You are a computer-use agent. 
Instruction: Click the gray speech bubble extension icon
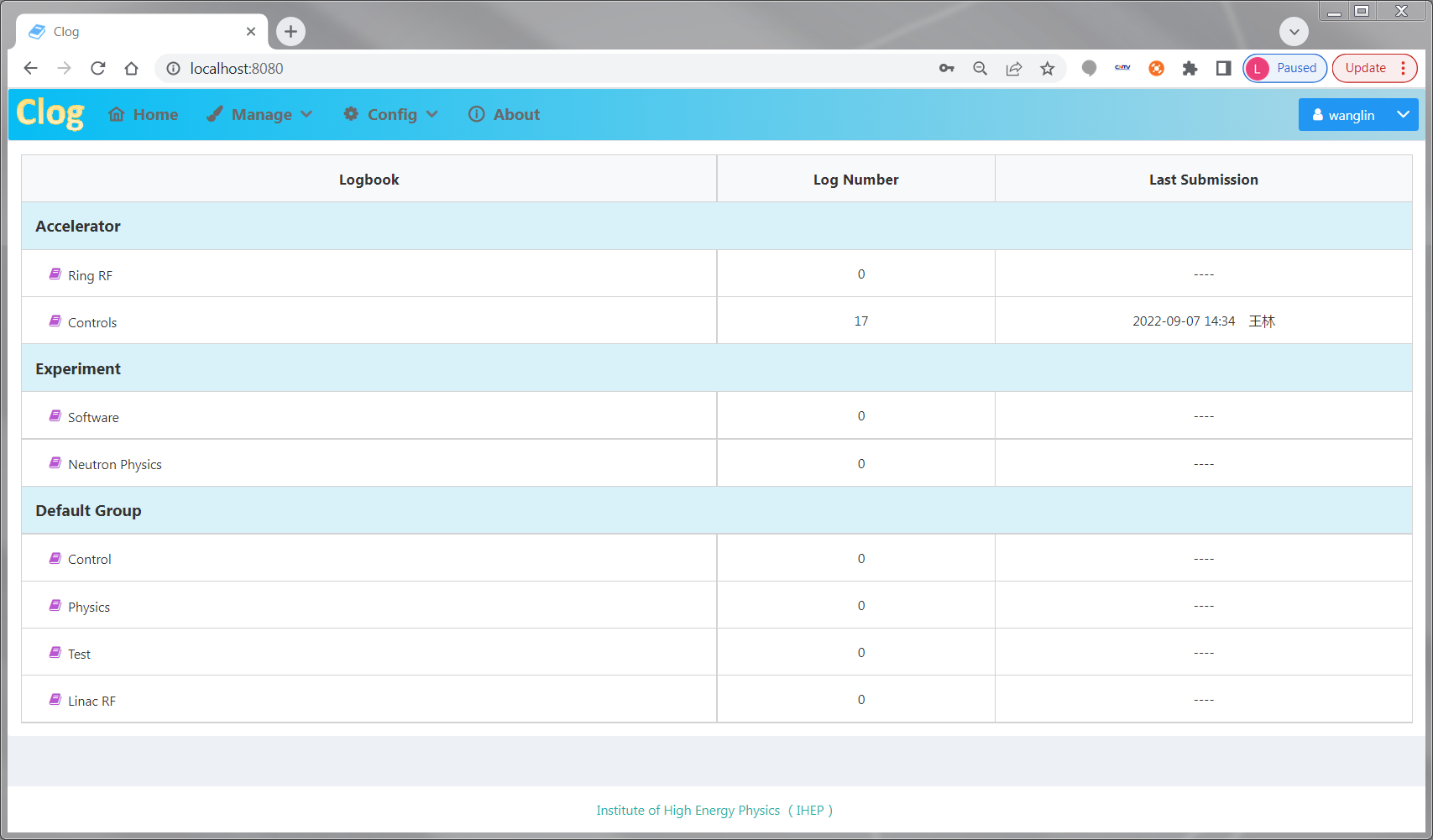(x=1089, y=68)
